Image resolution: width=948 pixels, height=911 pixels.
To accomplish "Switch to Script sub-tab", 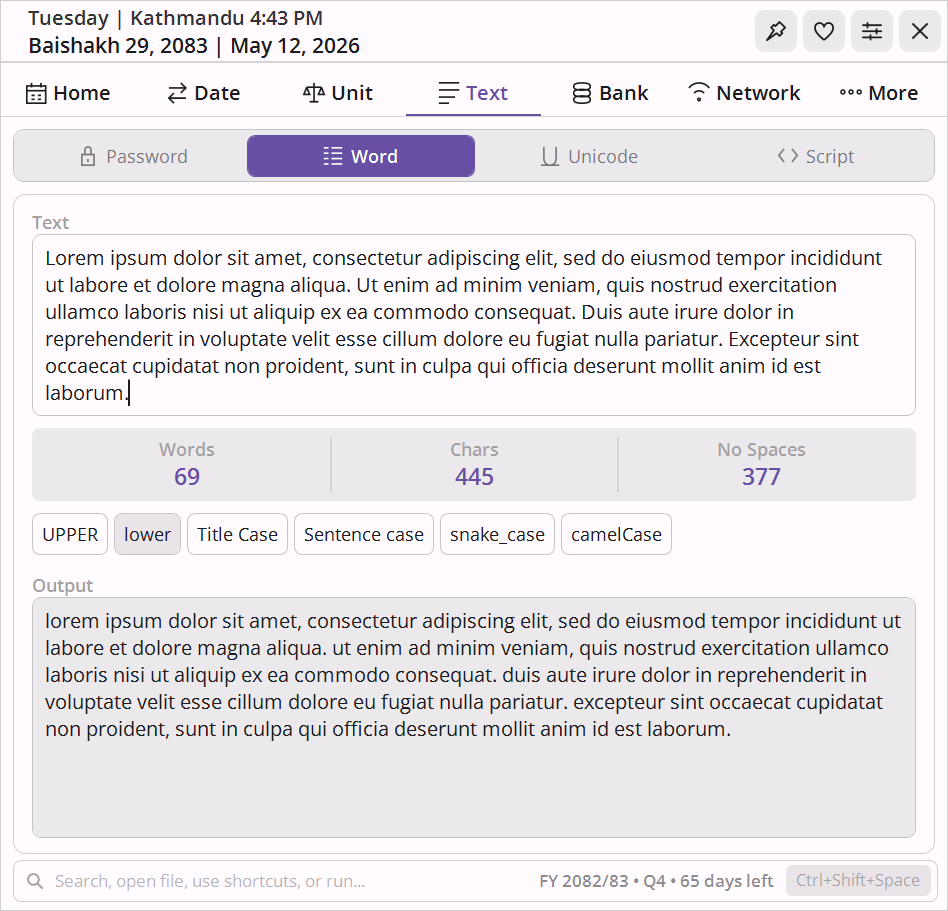I will click(816, 157).
